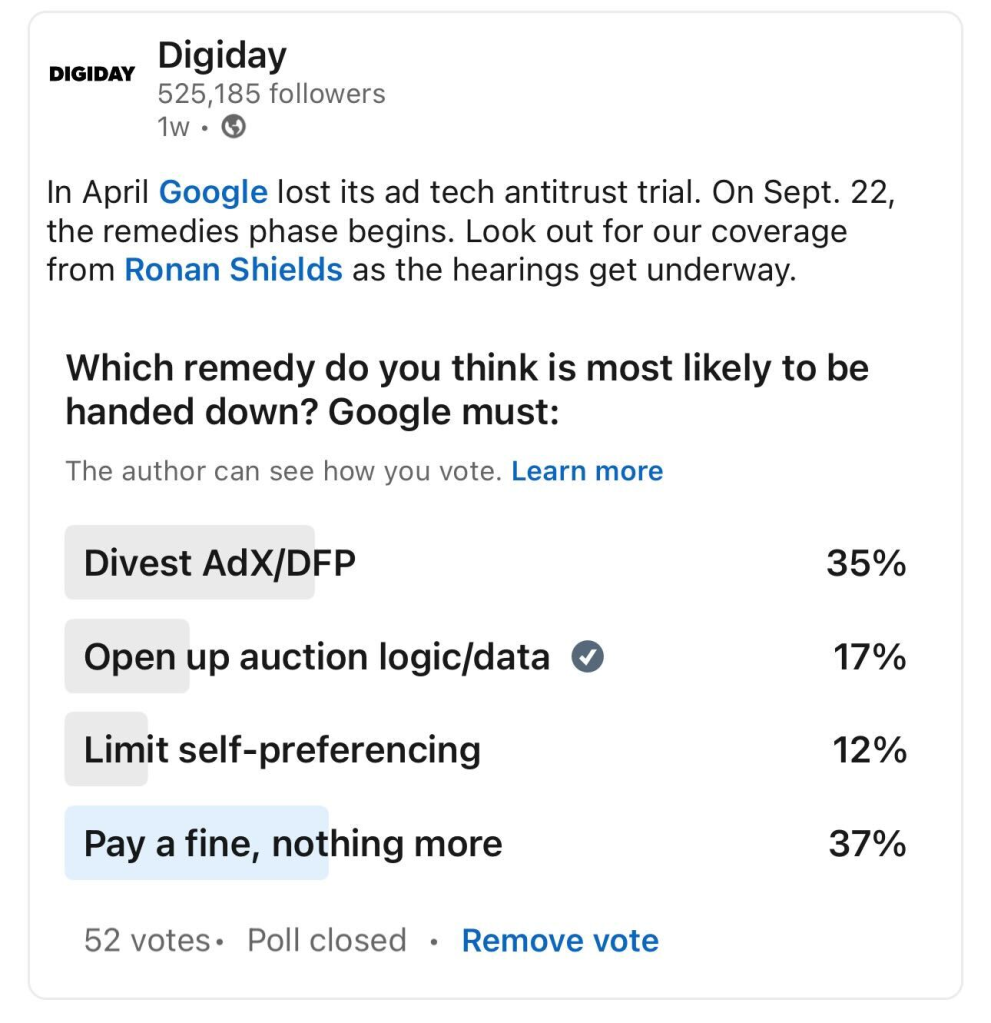Choose the Limit self-preferencing poll option
The image size is (991, 1023).
coord(282,750)
